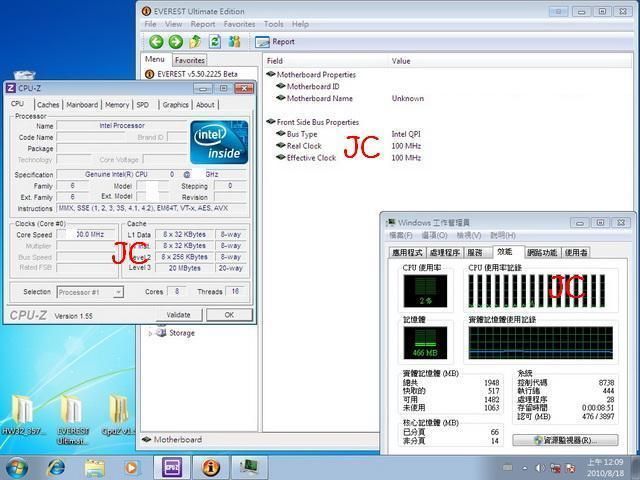Open the EVEREST Report menu
This screenshot has height=480, width=640.
(203, 24)
